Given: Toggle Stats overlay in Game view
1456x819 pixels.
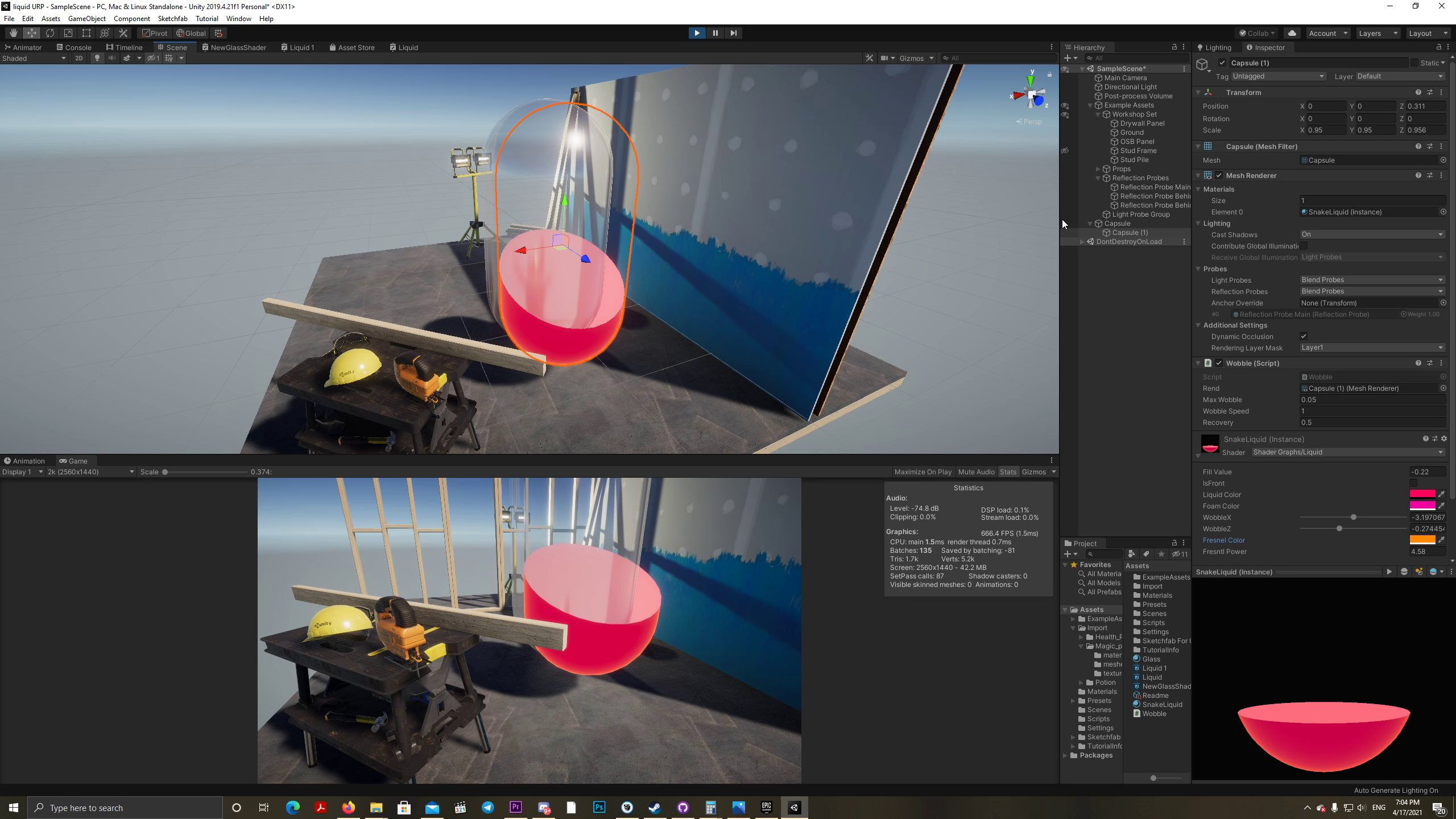Looking at the screenshot, I should click(x=1008, y=471).
